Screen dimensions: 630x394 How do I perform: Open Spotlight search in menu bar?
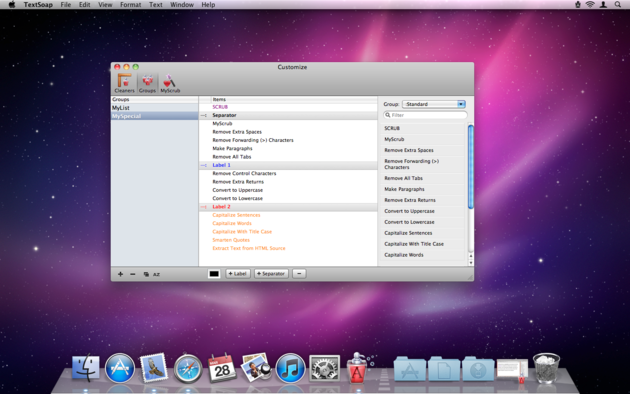point(618,4)
